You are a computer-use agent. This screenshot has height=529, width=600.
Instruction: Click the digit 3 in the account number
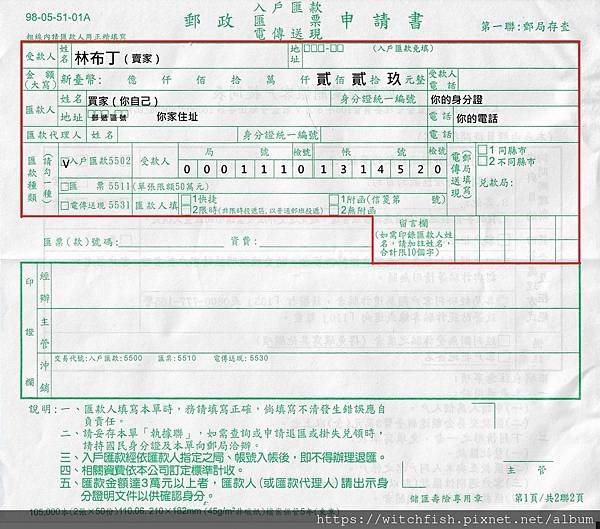click(343, 169)
